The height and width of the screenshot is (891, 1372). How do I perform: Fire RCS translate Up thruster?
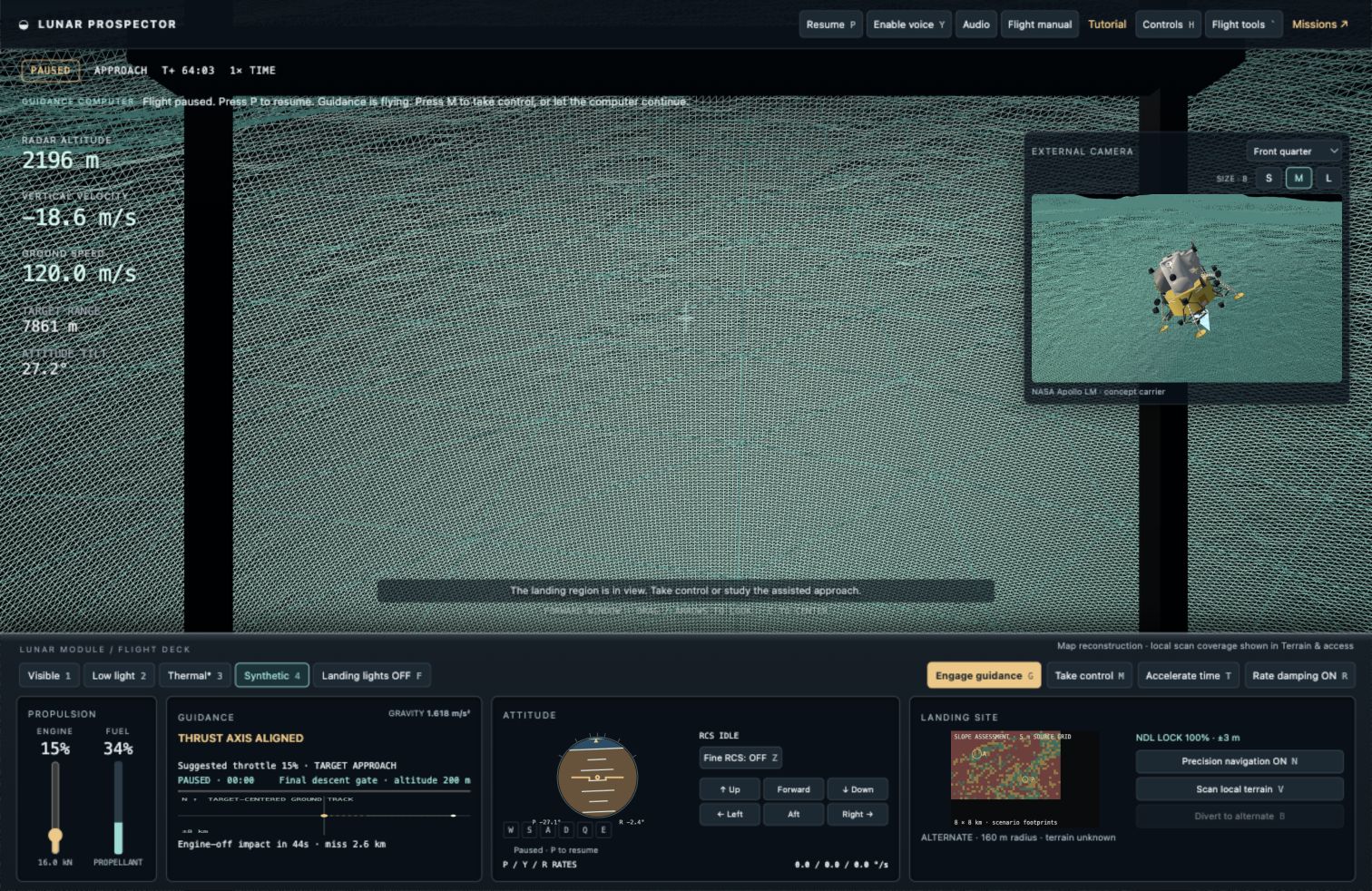click(730, 789)
